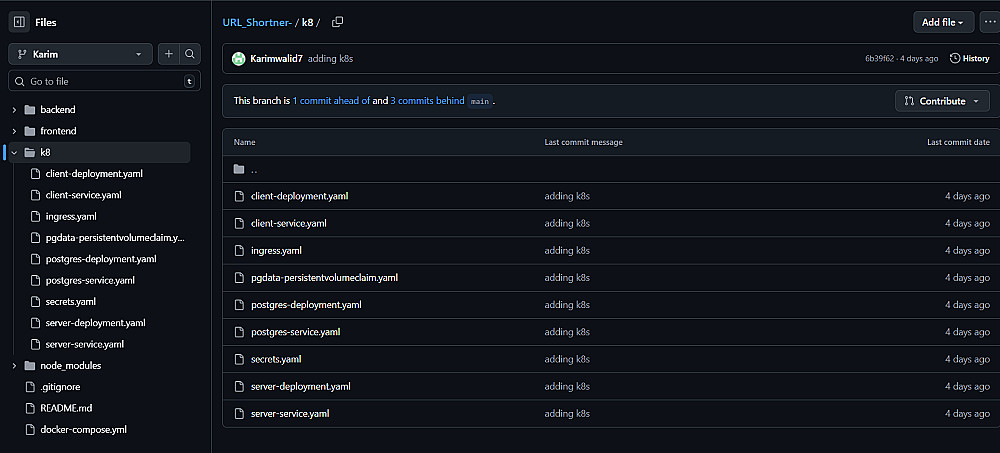Open the 1 commit ahead of link
The image size is (1000, 453).
coord(331,101)
